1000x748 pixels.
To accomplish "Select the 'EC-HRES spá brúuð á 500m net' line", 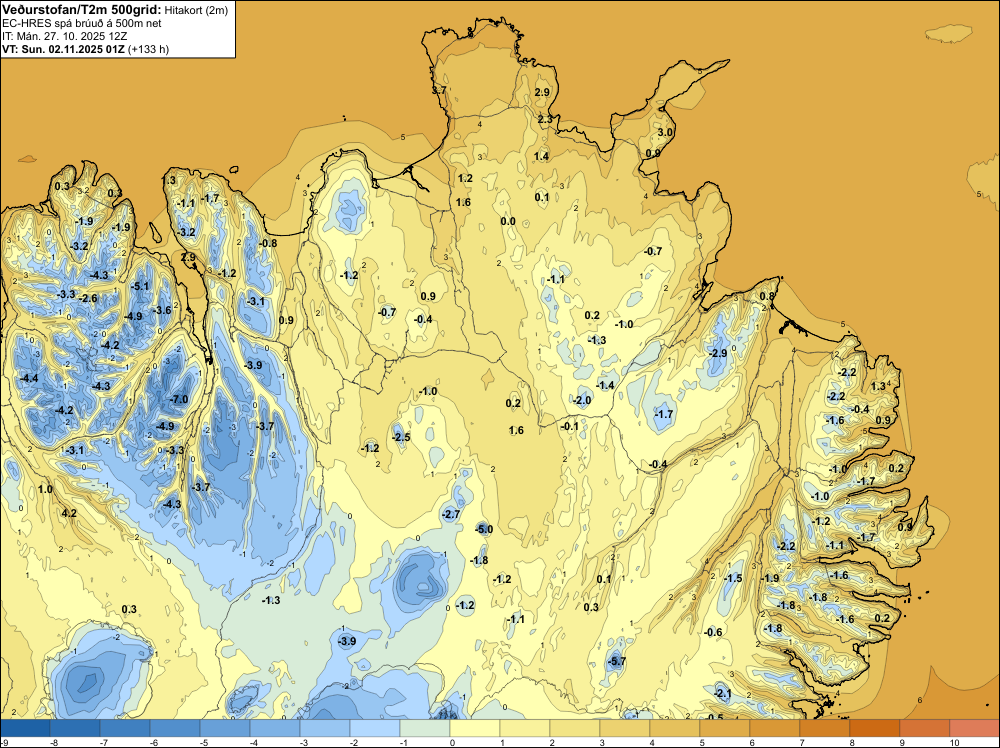I will [82, 23].
